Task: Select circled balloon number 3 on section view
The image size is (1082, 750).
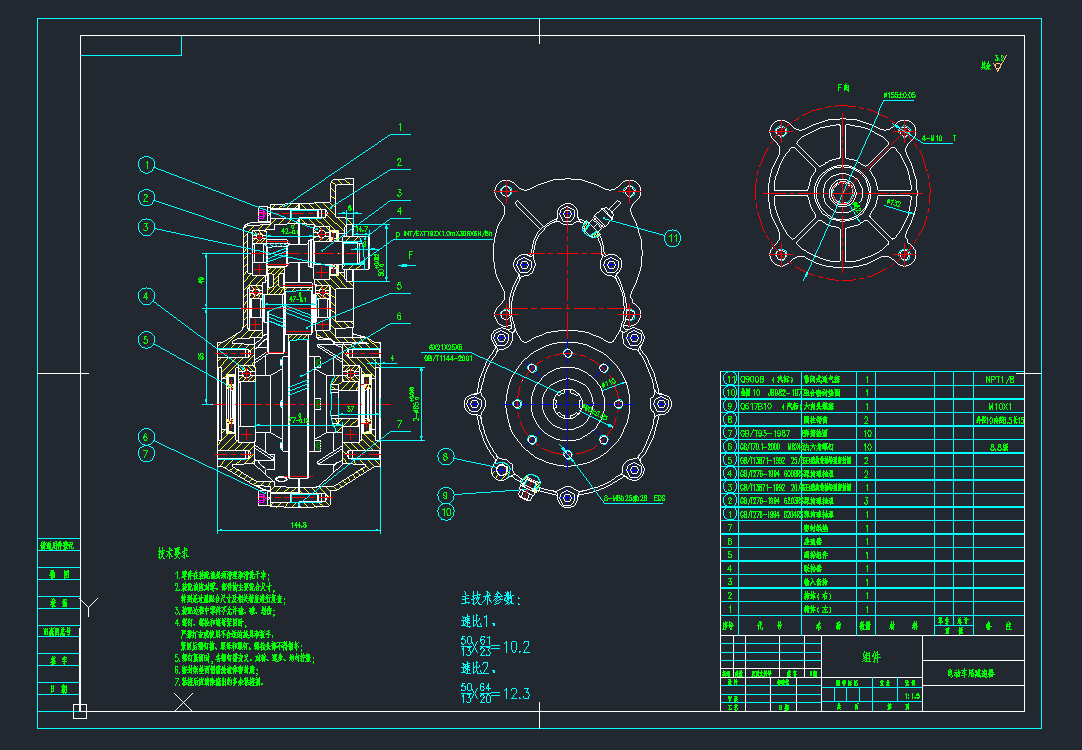Action: point(147,228)
